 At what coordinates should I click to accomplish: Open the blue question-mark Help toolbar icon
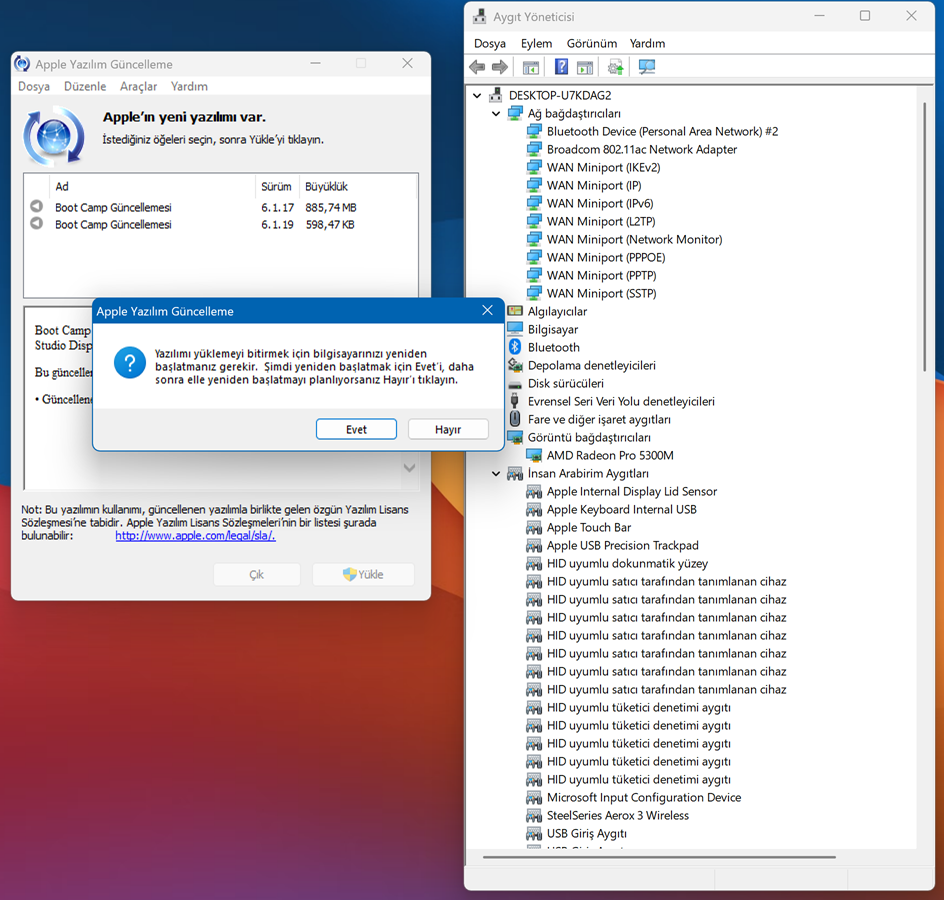(561, 67)
